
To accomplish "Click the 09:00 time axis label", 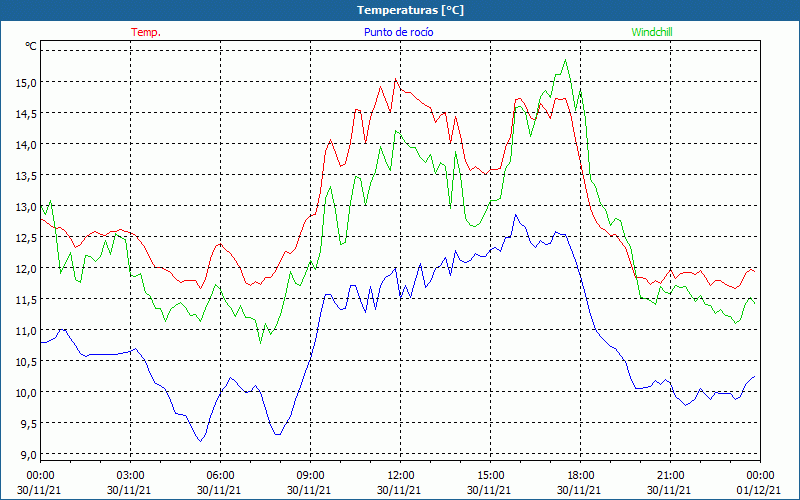I will click(x=310, y=476).
